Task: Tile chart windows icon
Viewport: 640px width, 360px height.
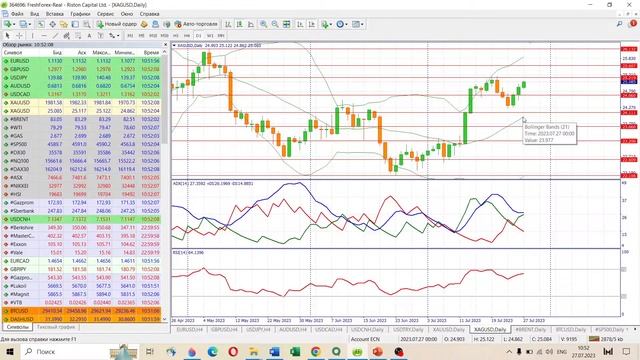Action: point(287,24)
